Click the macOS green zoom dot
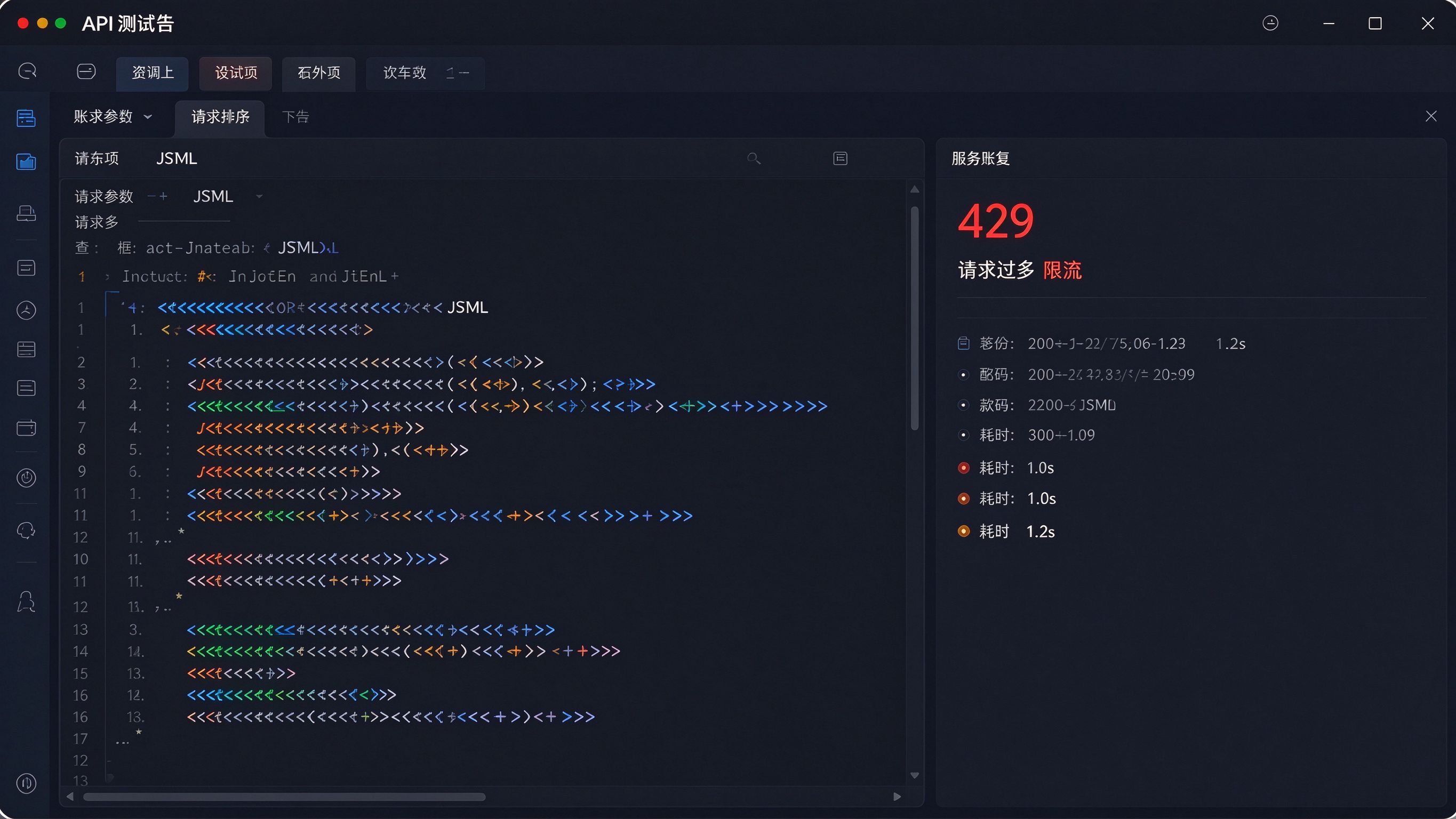This screenshot has width=1456, height=819. tap(61, 23)
